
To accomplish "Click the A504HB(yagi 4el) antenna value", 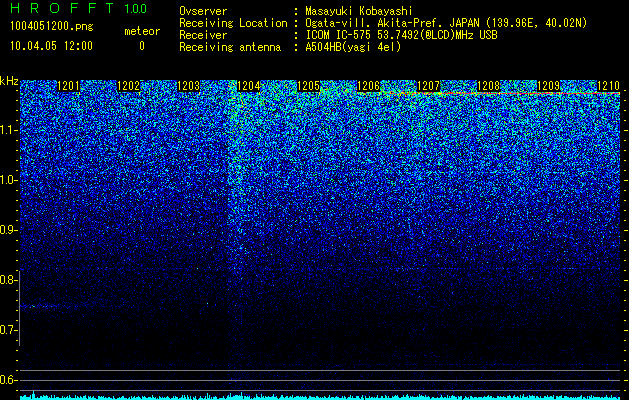I will click(x=353, y=47).
